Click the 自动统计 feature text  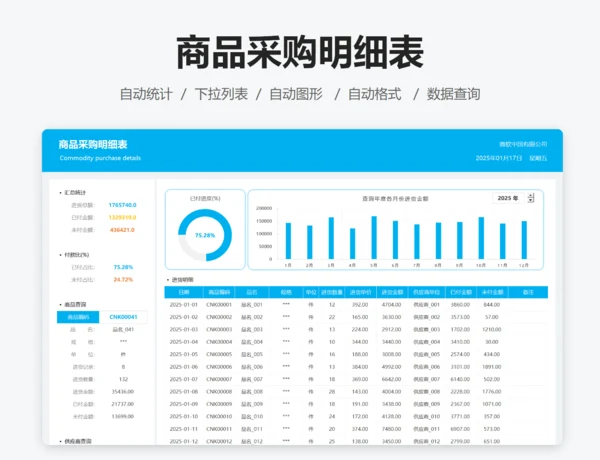146,94
